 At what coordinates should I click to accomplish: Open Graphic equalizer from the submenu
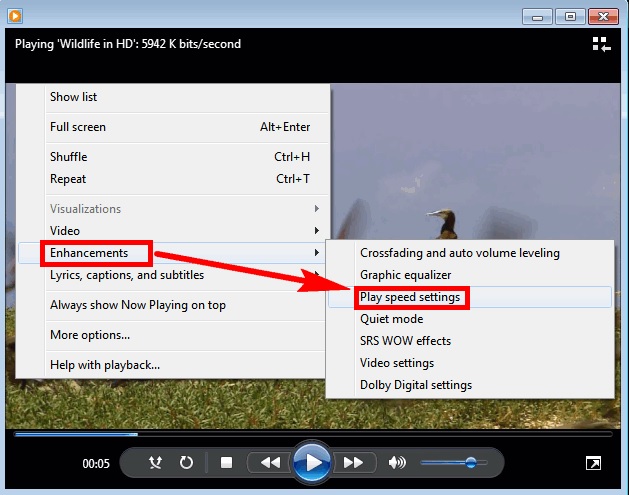pyautogui.click(x=406, y=275)
